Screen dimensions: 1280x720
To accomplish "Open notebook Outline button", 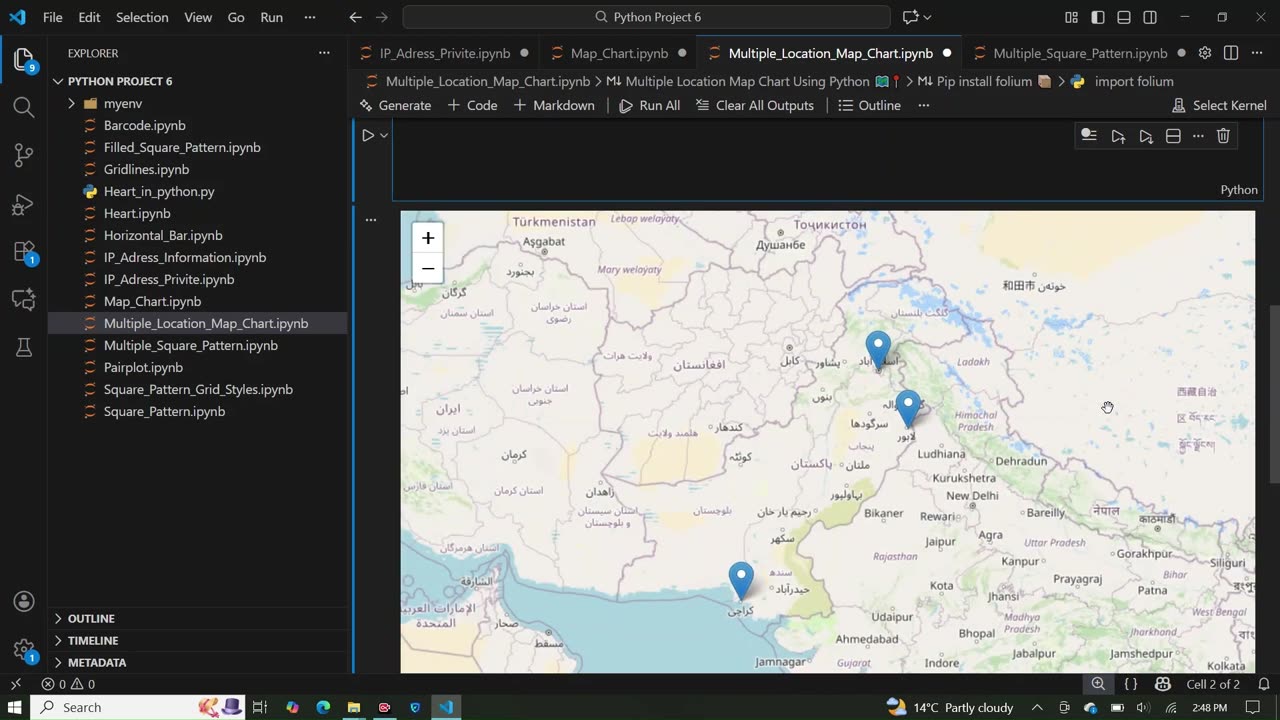I will 869,105.
